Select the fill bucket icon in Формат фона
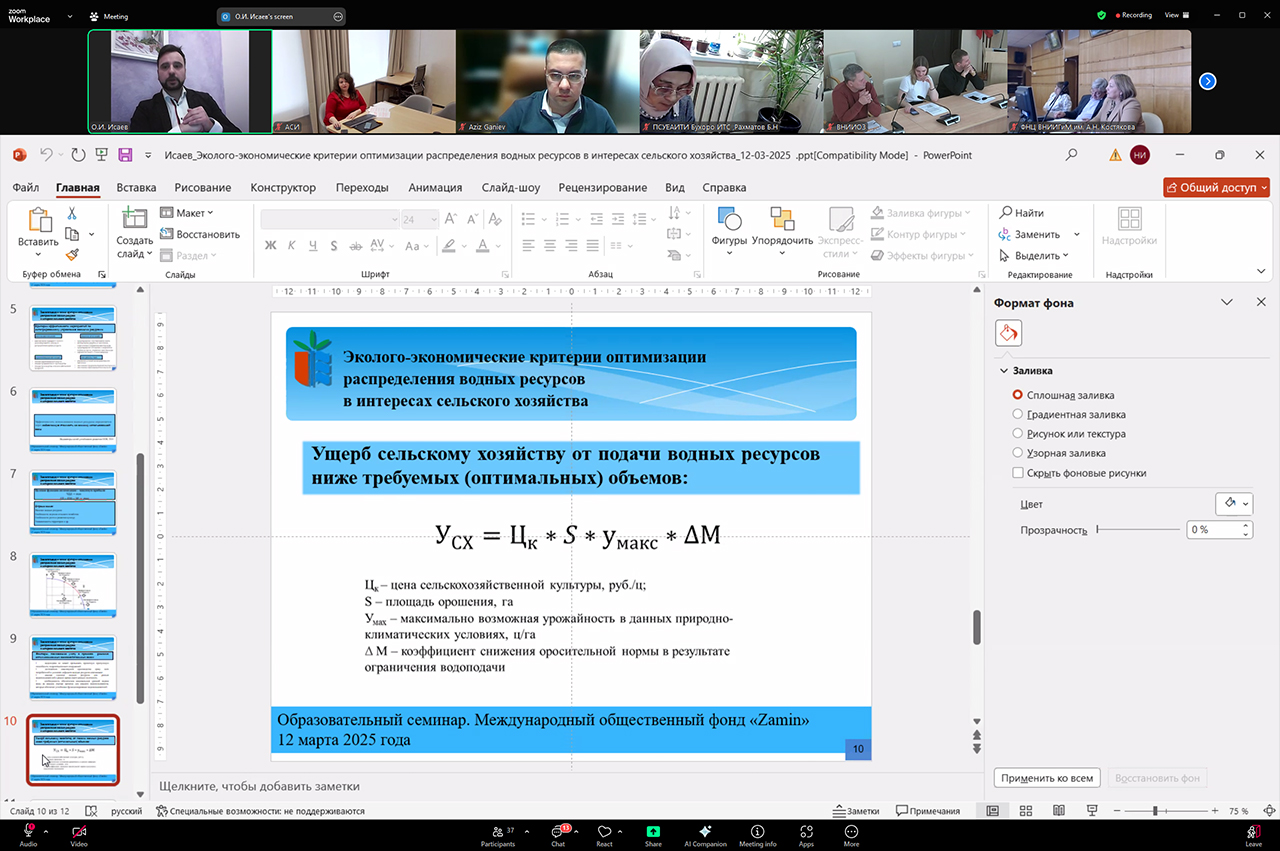The image size is (1280, 851). 1008,333
